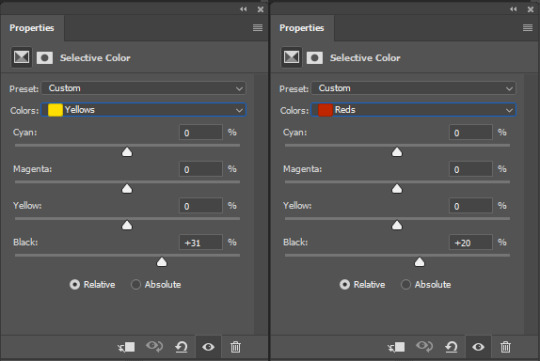Collapse Reds Properties panel with double arrows
Screen dimensions: 540x361
[513, 9]
